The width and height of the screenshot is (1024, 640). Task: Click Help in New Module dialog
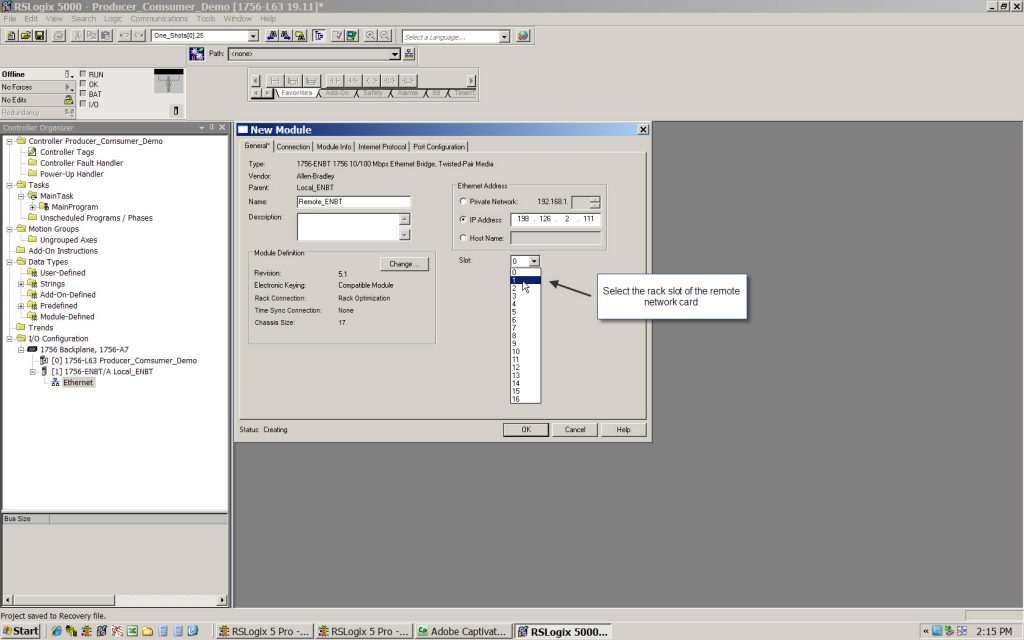click(624, 430)
